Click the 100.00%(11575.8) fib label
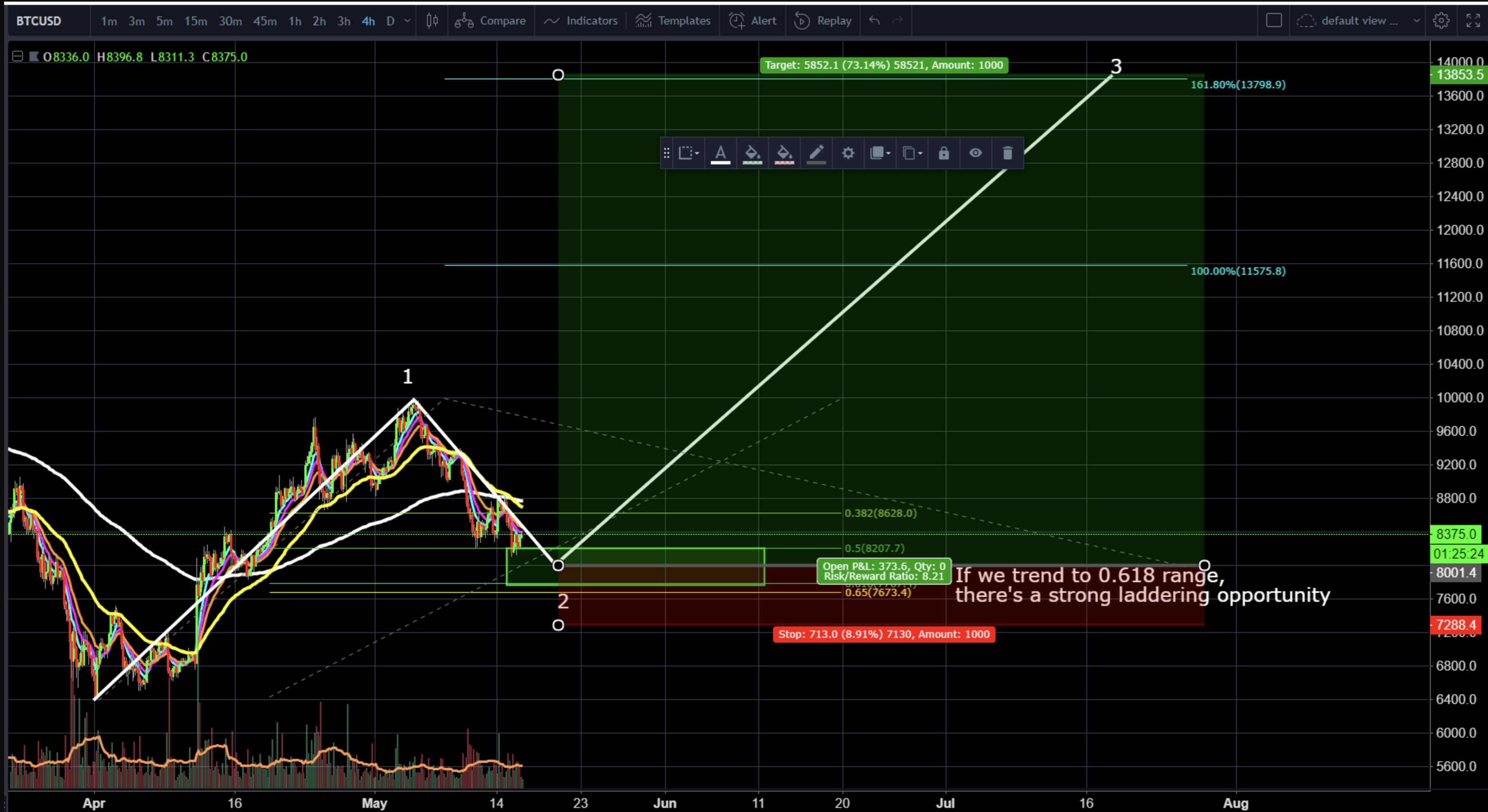This screenshot has width=1488, height=812. coord(1238,271)
